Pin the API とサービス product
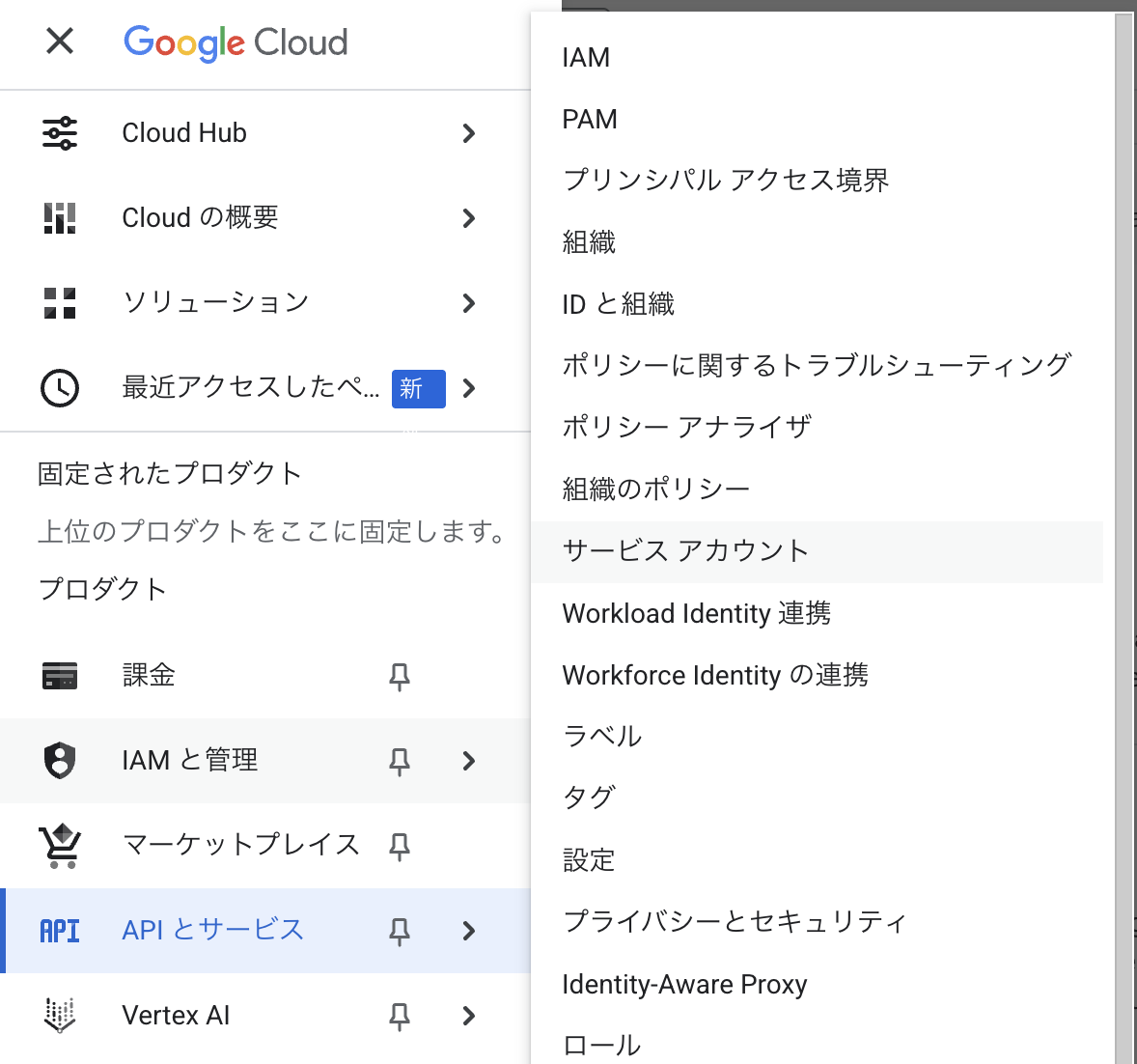Image resolution: width=1137 pixels, height=1064 pixels. tap(400, 932)
